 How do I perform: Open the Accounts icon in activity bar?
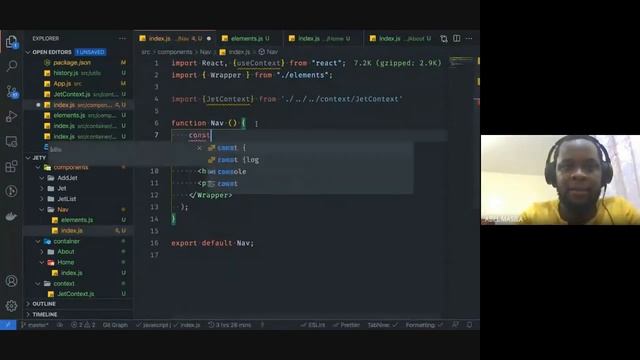click(11, 281)
